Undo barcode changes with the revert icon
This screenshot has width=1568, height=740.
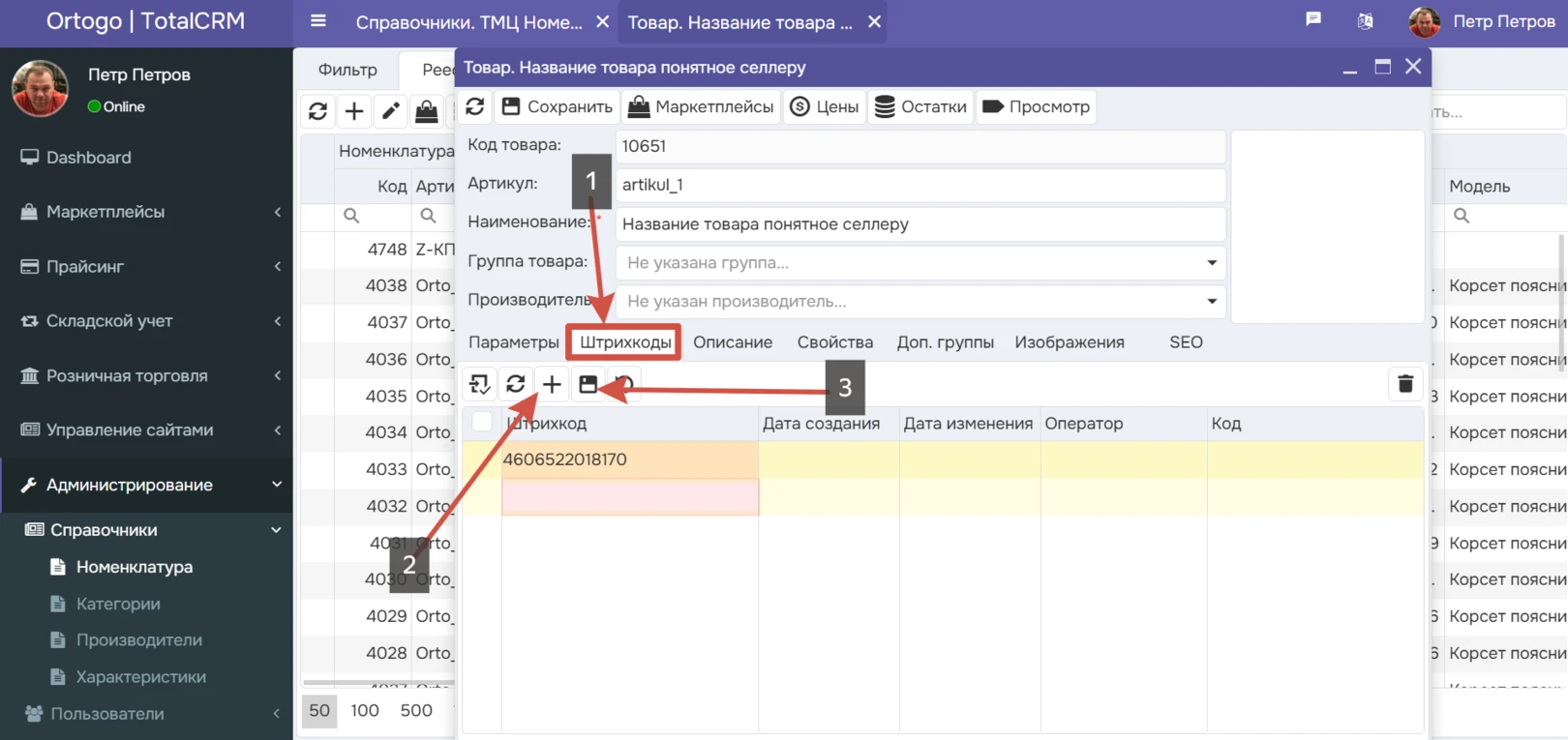click(x=624, y=384)
